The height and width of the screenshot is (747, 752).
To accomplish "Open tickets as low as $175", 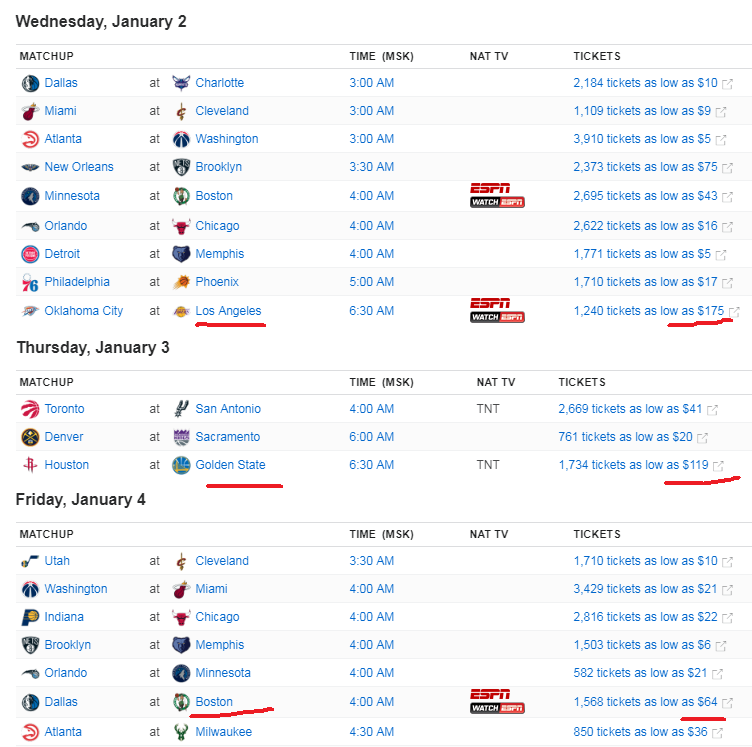I will (x=649, y=311).
